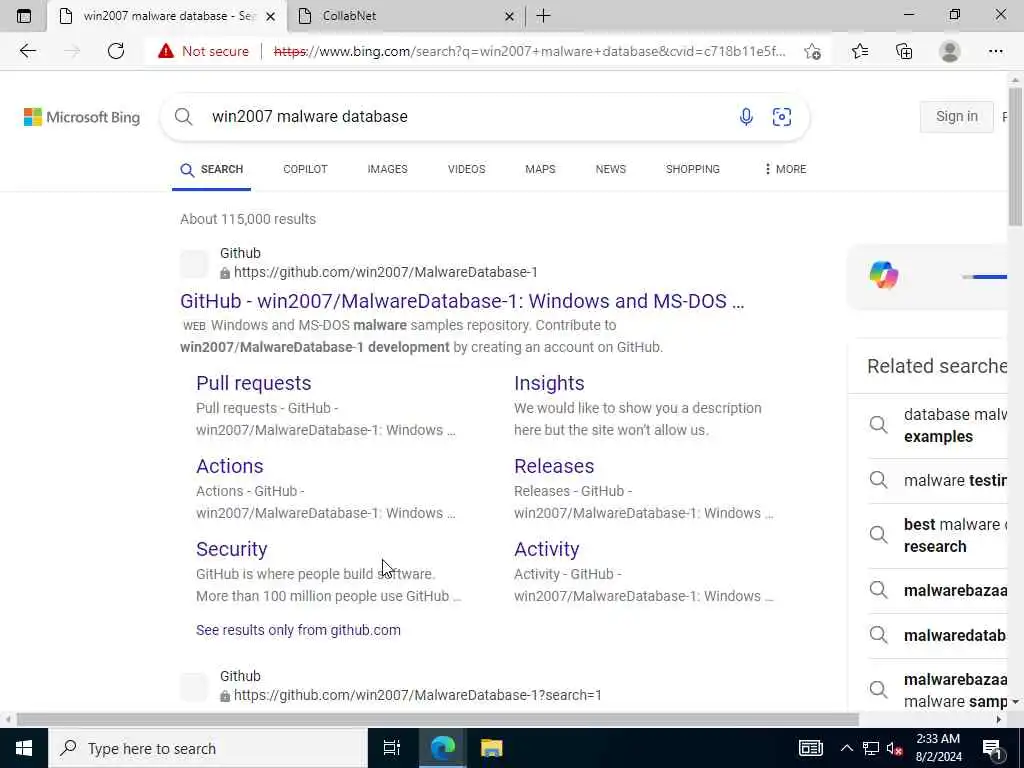Close the win2007 malware database tab
Viewport: 1024px width, 768px height.
[270, 16]
